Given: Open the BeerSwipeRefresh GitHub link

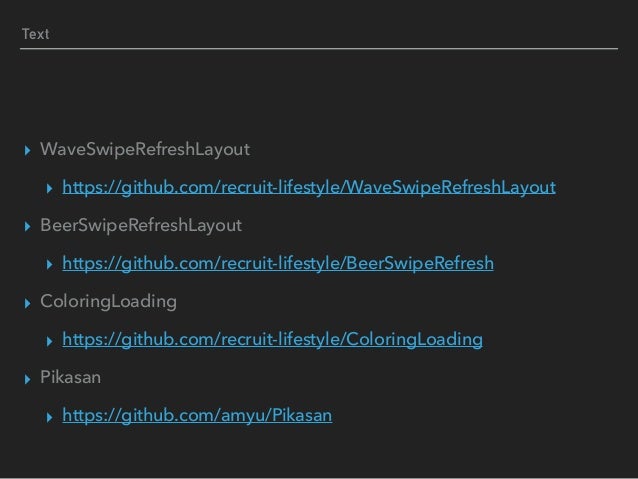Looking at the screenshot, I should pyautogui.click(x=278, y=264).
